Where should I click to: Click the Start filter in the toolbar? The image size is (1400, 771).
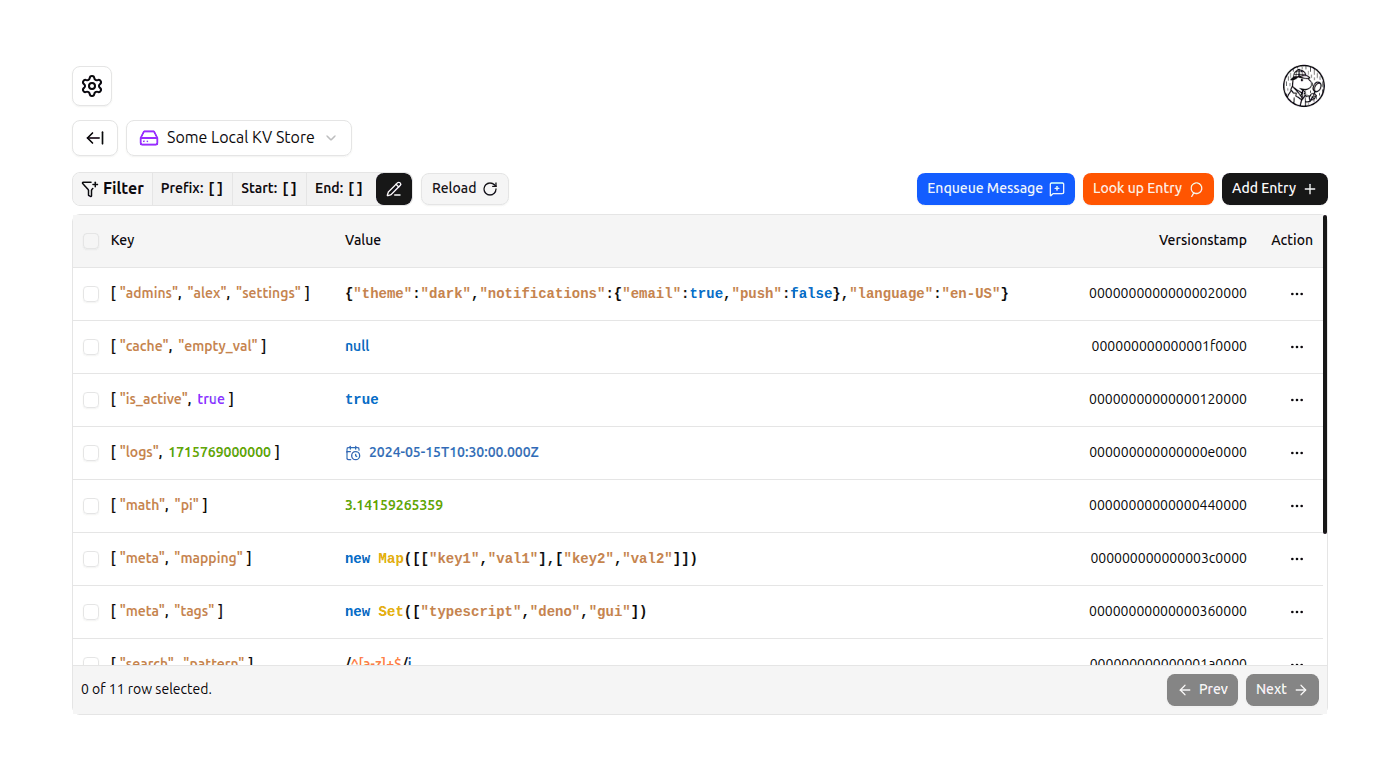(x=268, y=188)
